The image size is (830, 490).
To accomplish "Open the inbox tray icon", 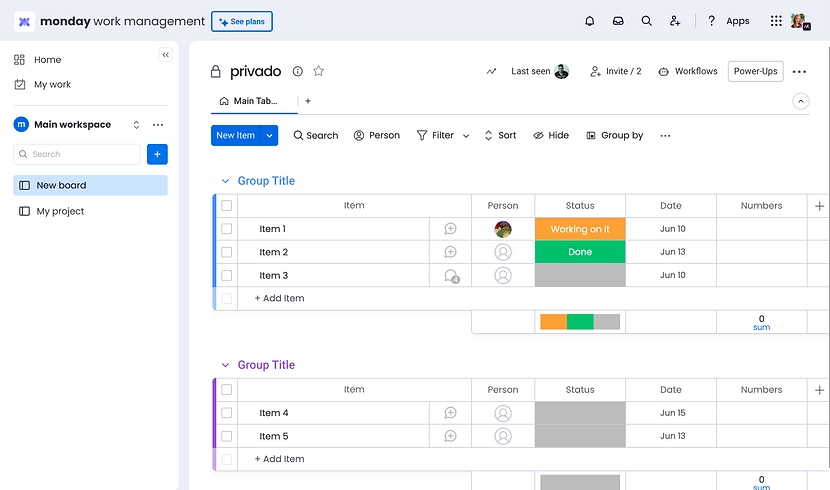I will tap(618, 21).
